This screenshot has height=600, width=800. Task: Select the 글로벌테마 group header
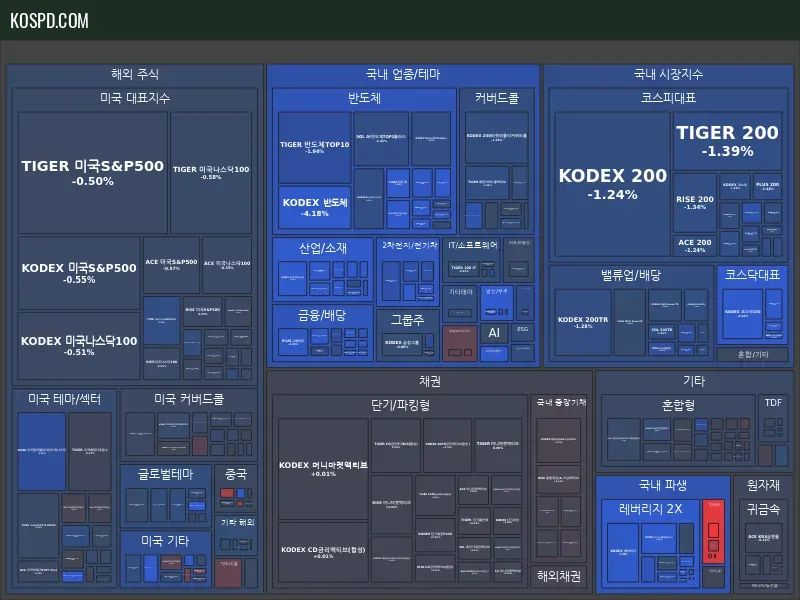point(165,474)
